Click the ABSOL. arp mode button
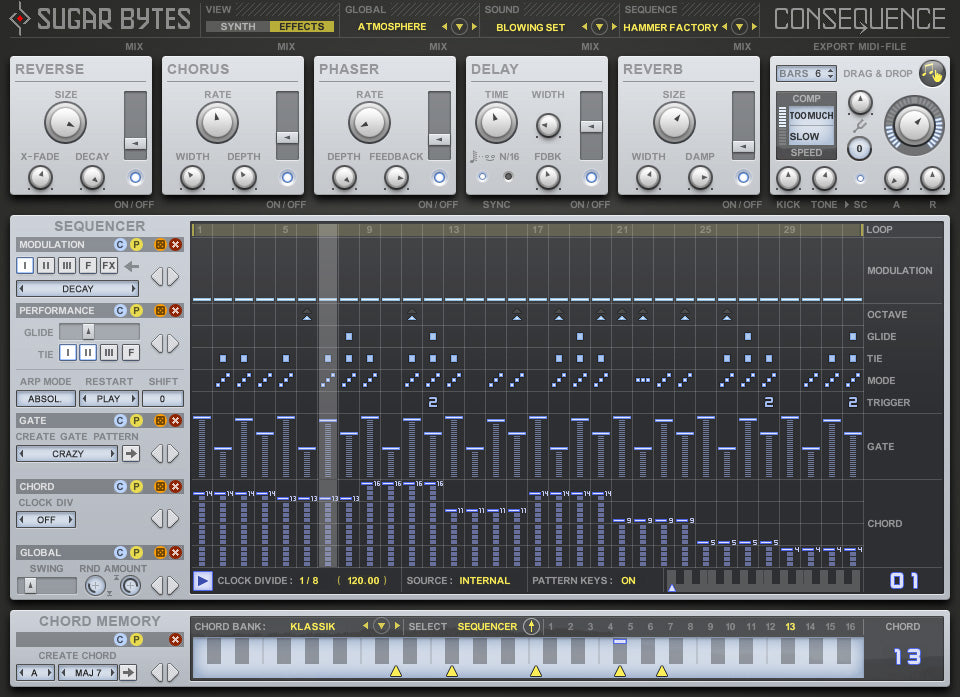The image size is (960, 697). point(45,399)
